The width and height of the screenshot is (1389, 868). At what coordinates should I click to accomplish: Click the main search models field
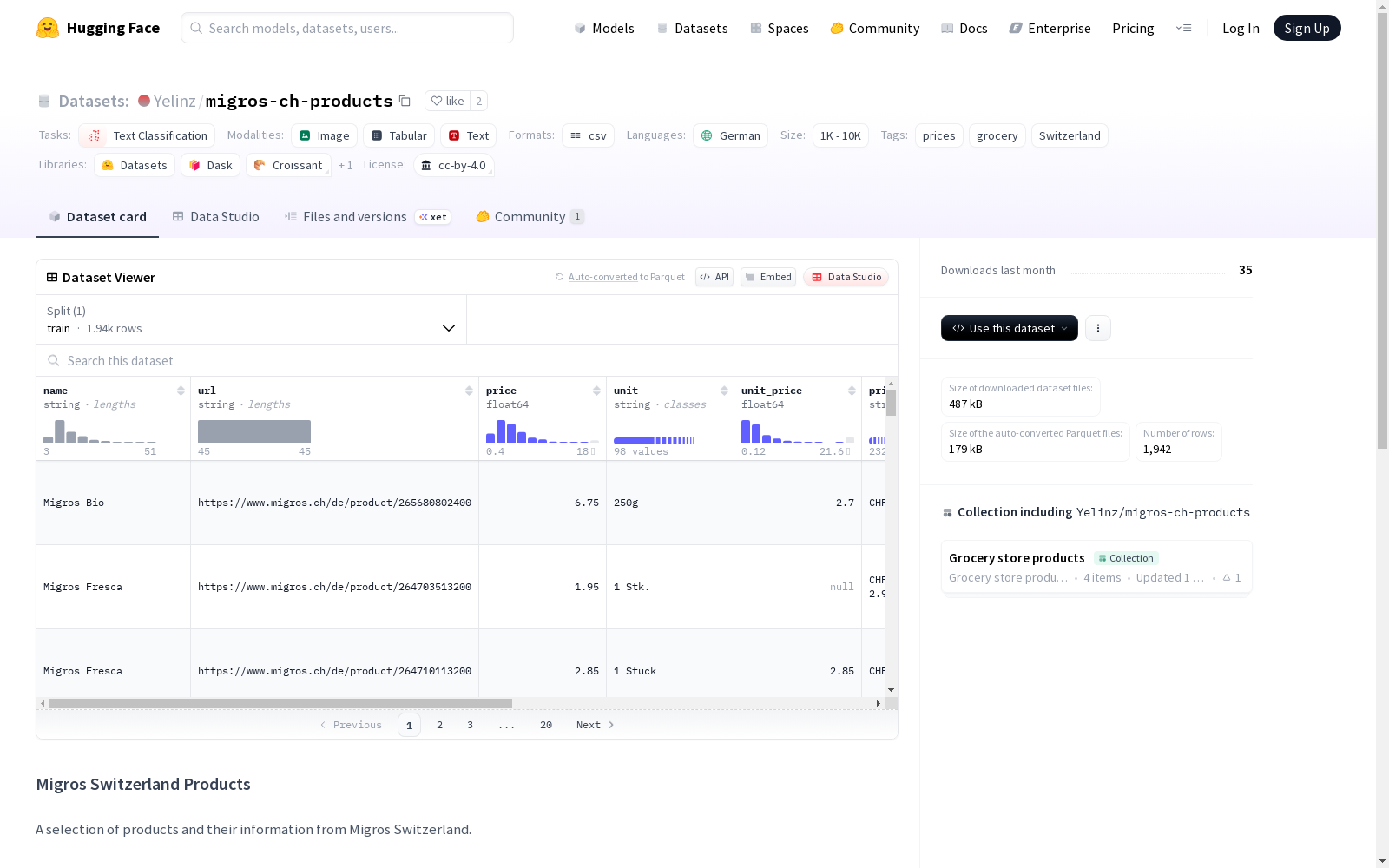(347, 28)
